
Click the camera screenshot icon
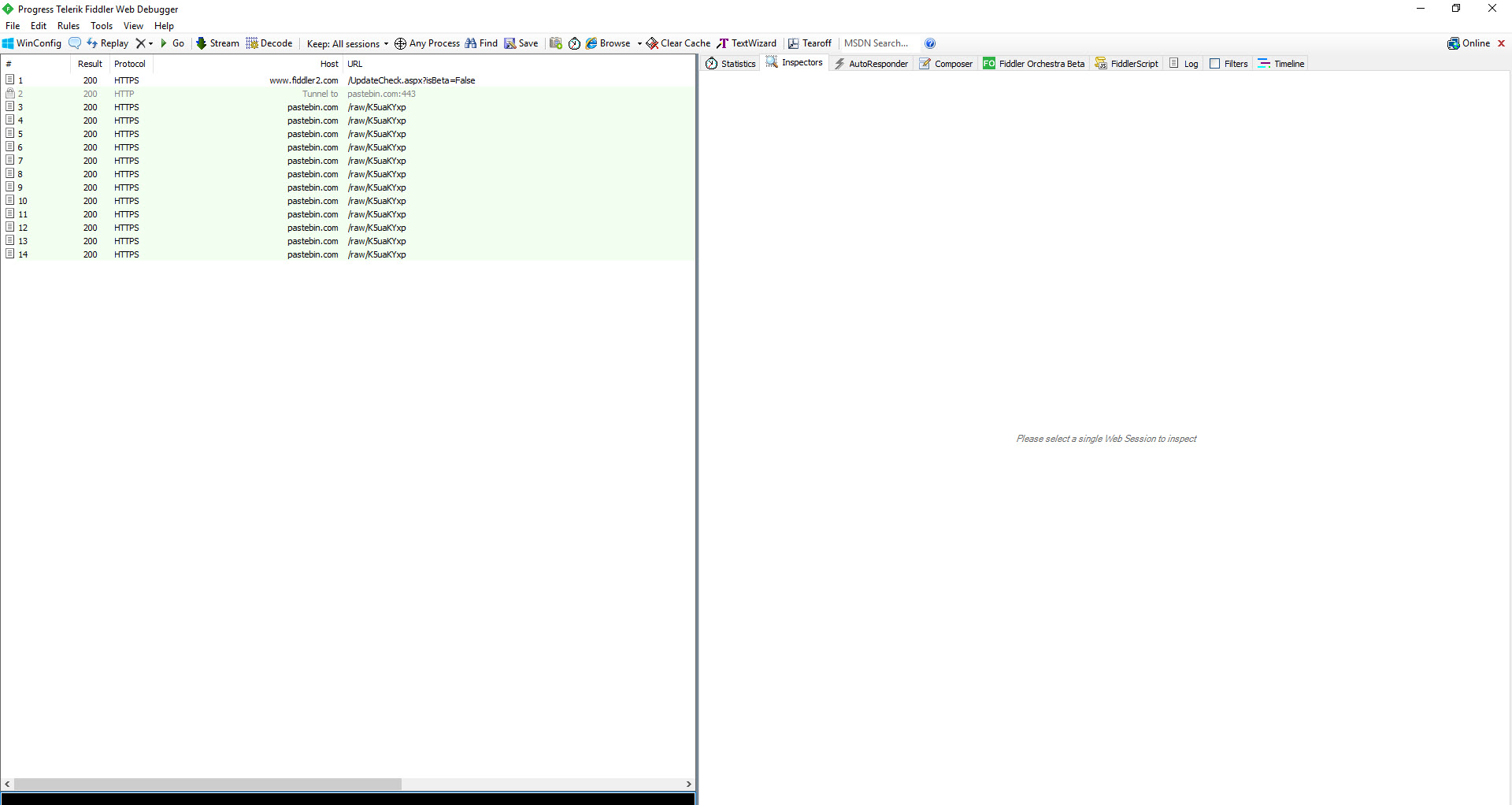click(556, 43)
